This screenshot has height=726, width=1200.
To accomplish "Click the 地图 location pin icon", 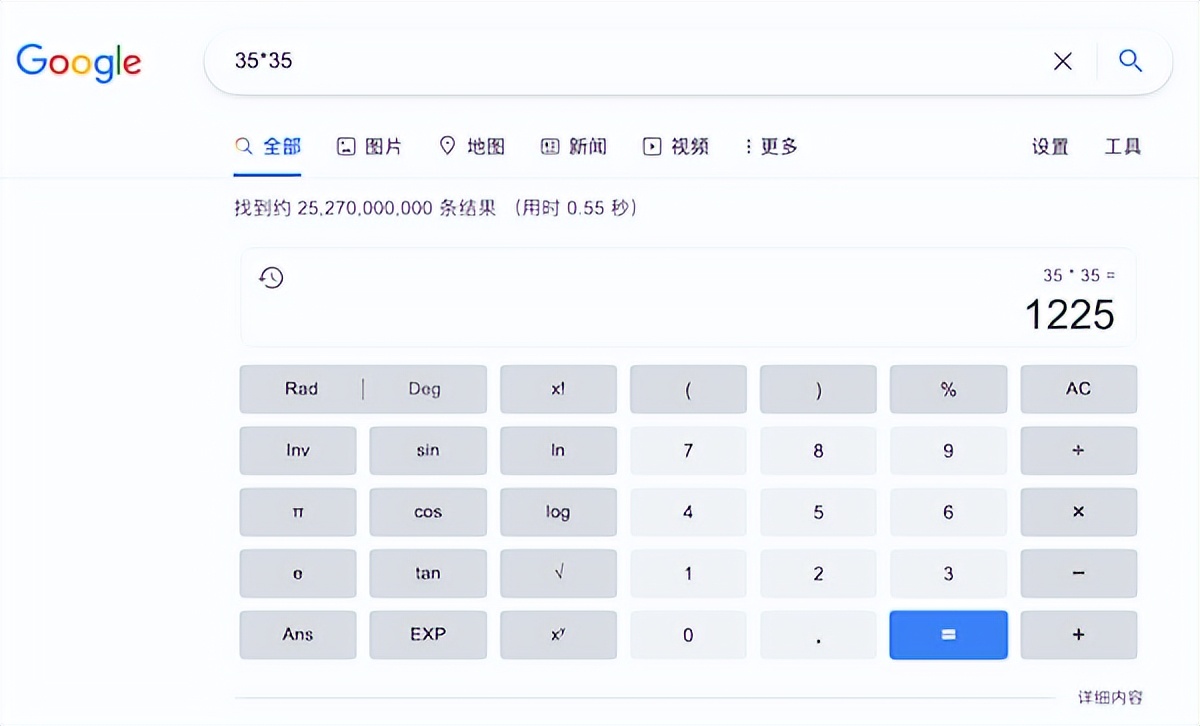I will 448,146.
